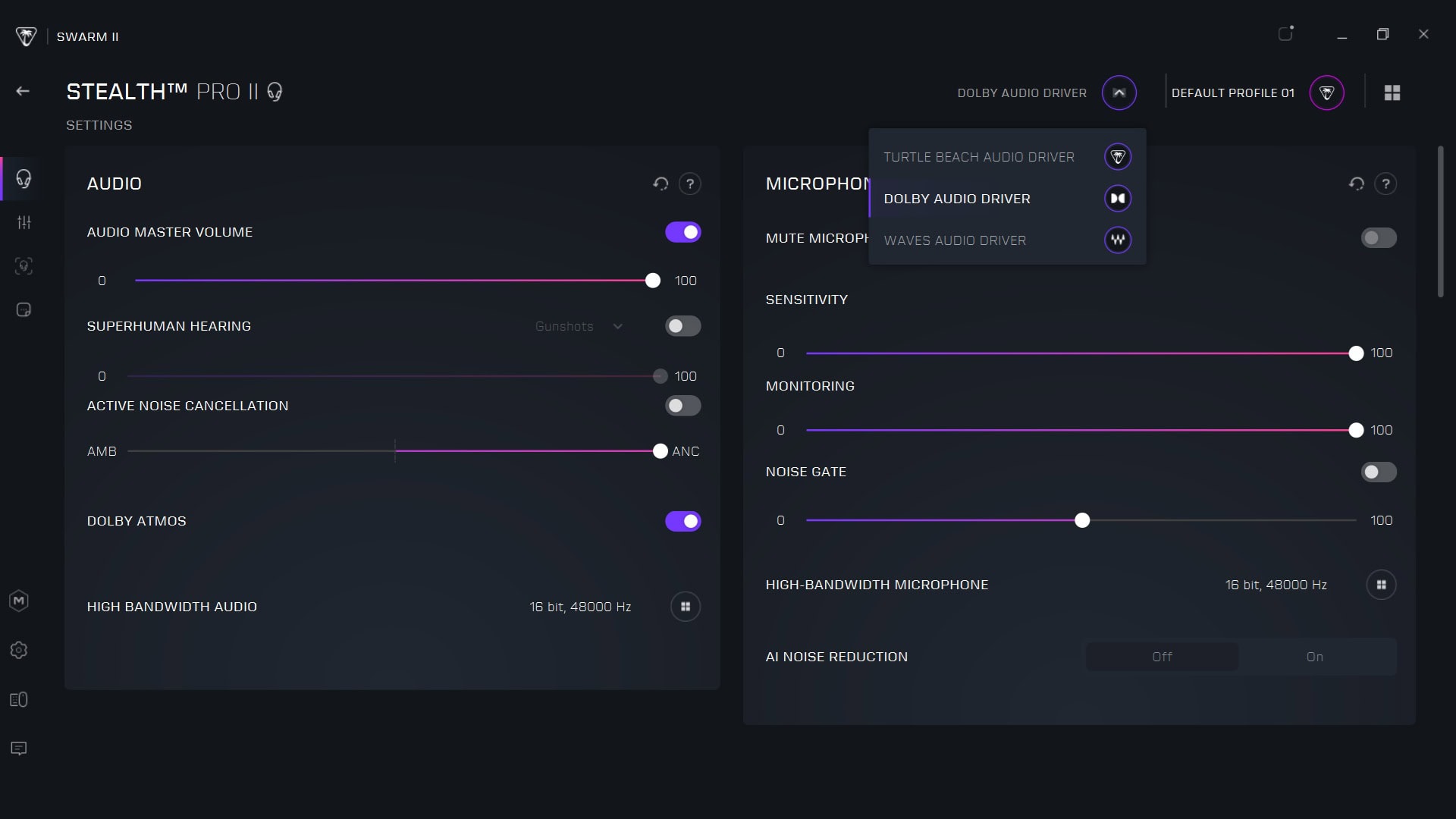Select Turtle Beach Audio Driver
This screenshot has width=1456, height=819.
[x=1007, y=157]
